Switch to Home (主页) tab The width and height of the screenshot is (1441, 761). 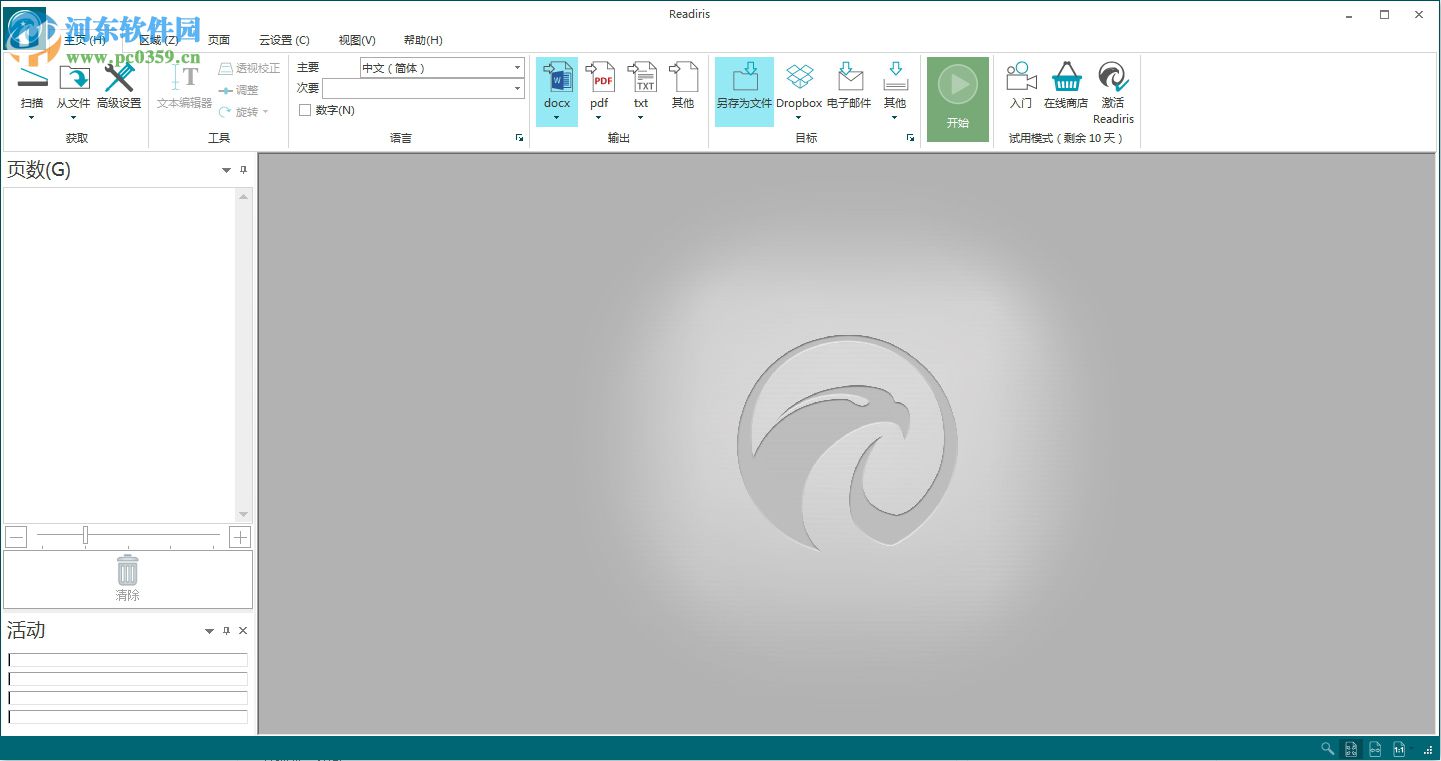click(84, 40)
